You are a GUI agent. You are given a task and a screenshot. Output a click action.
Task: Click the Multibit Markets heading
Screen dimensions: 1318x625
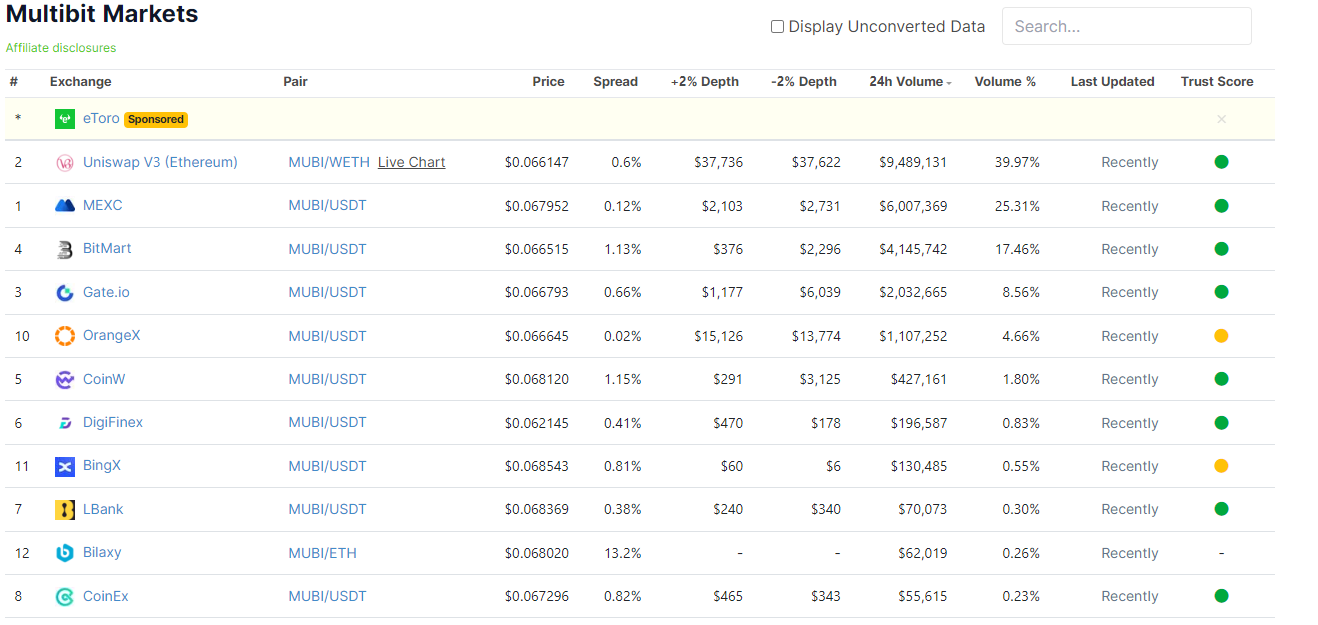pyautogui.click(x=102, y=15)
